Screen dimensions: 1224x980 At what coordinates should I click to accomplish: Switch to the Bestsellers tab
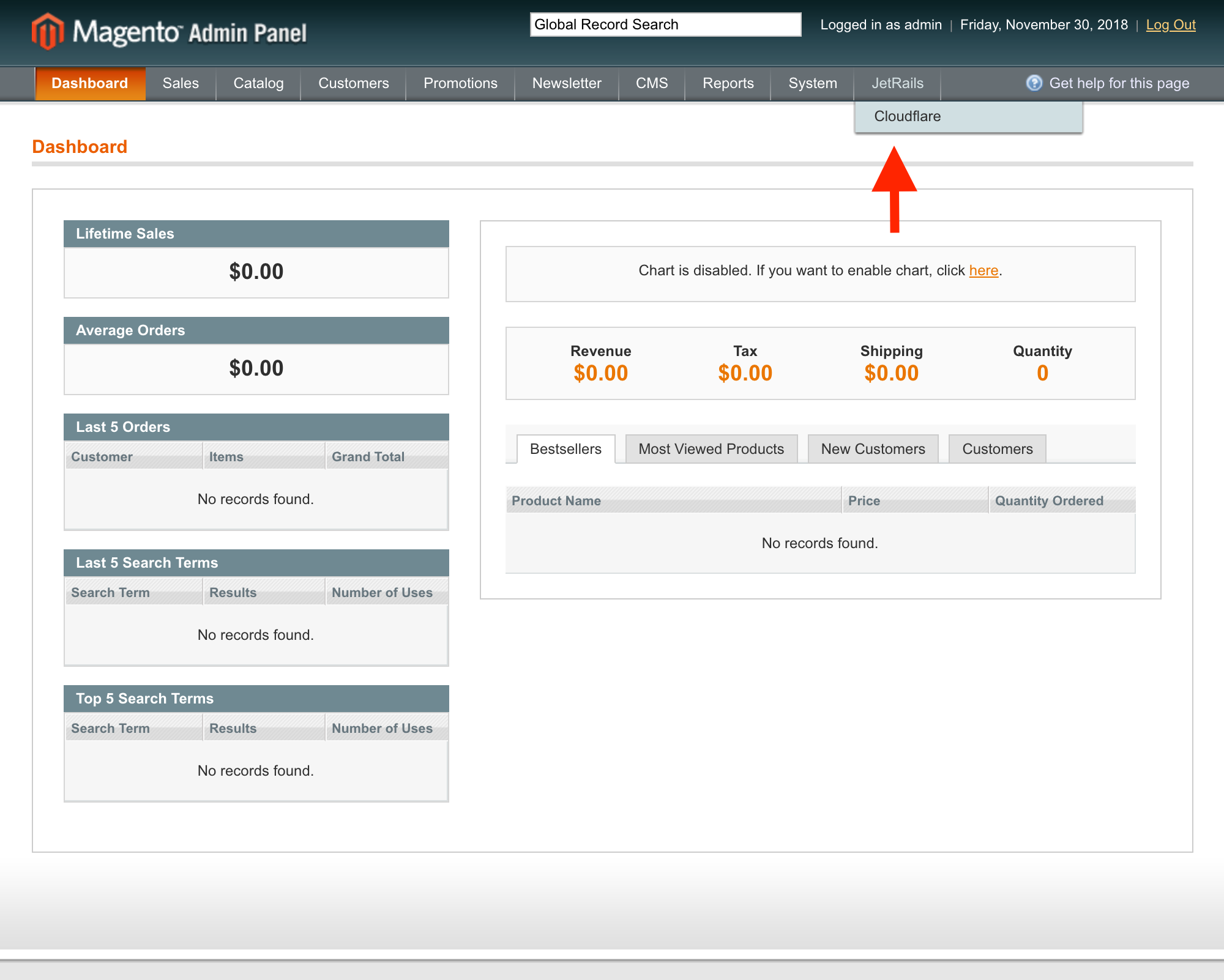pyautogui.click(x=565, y=449)
